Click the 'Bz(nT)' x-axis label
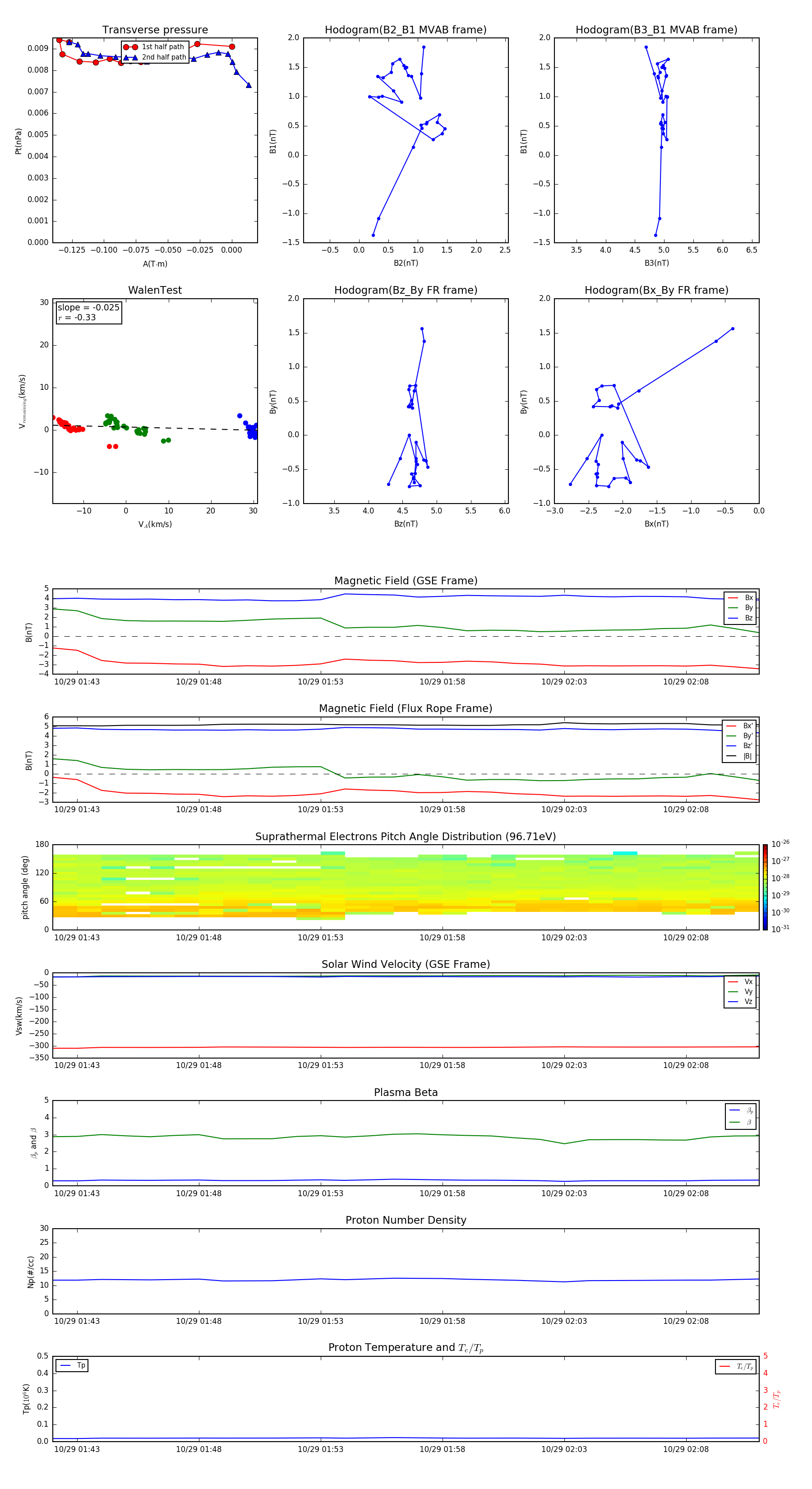The height and width of the screenshot is (1489, 812). [x=406, y=524]
